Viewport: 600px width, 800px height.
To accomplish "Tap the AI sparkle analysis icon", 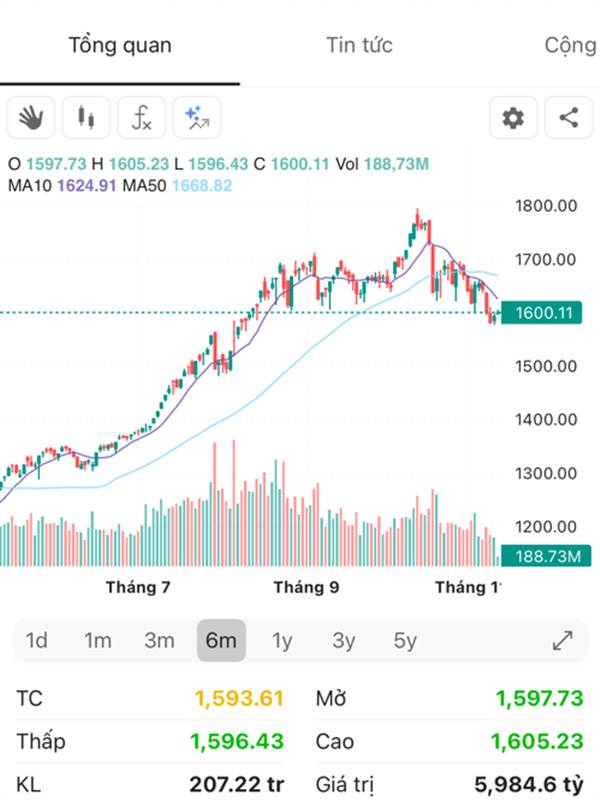I will [197, 119].
